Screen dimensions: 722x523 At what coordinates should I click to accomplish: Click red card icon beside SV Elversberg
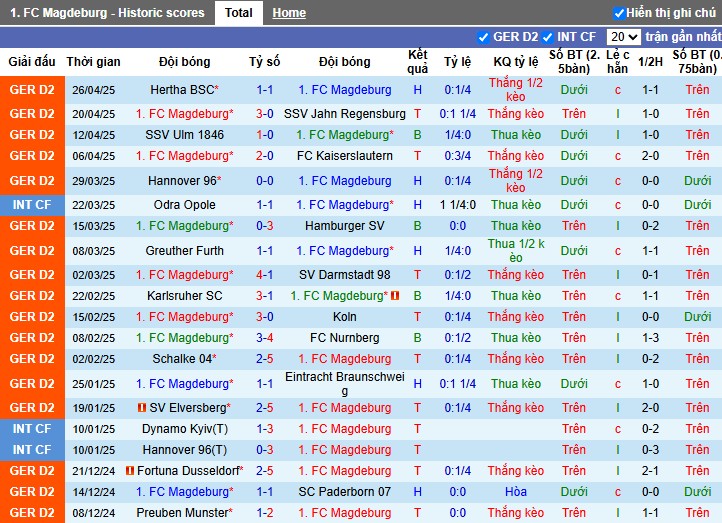point(142,407)
